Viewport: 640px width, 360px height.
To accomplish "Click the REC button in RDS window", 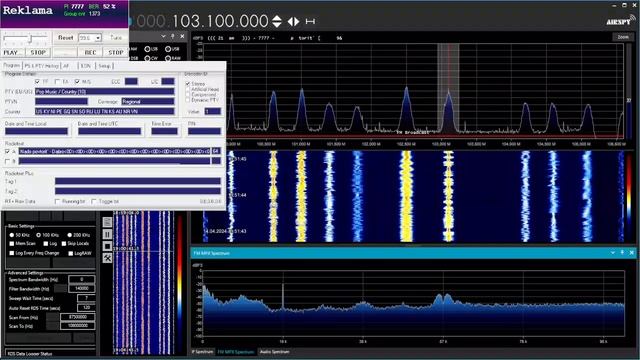I will coord(90,52).
